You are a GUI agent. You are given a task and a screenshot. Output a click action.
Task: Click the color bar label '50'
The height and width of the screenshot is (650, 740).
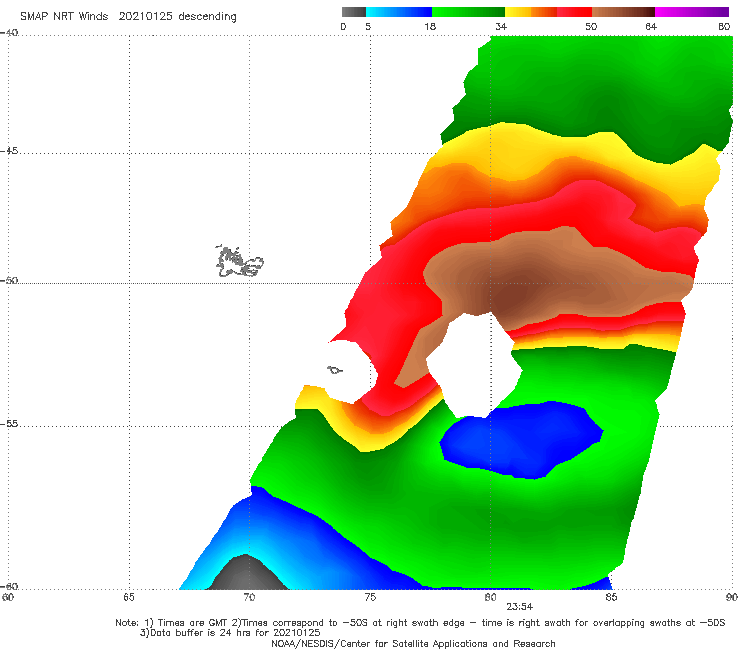(x=591, y=26)
